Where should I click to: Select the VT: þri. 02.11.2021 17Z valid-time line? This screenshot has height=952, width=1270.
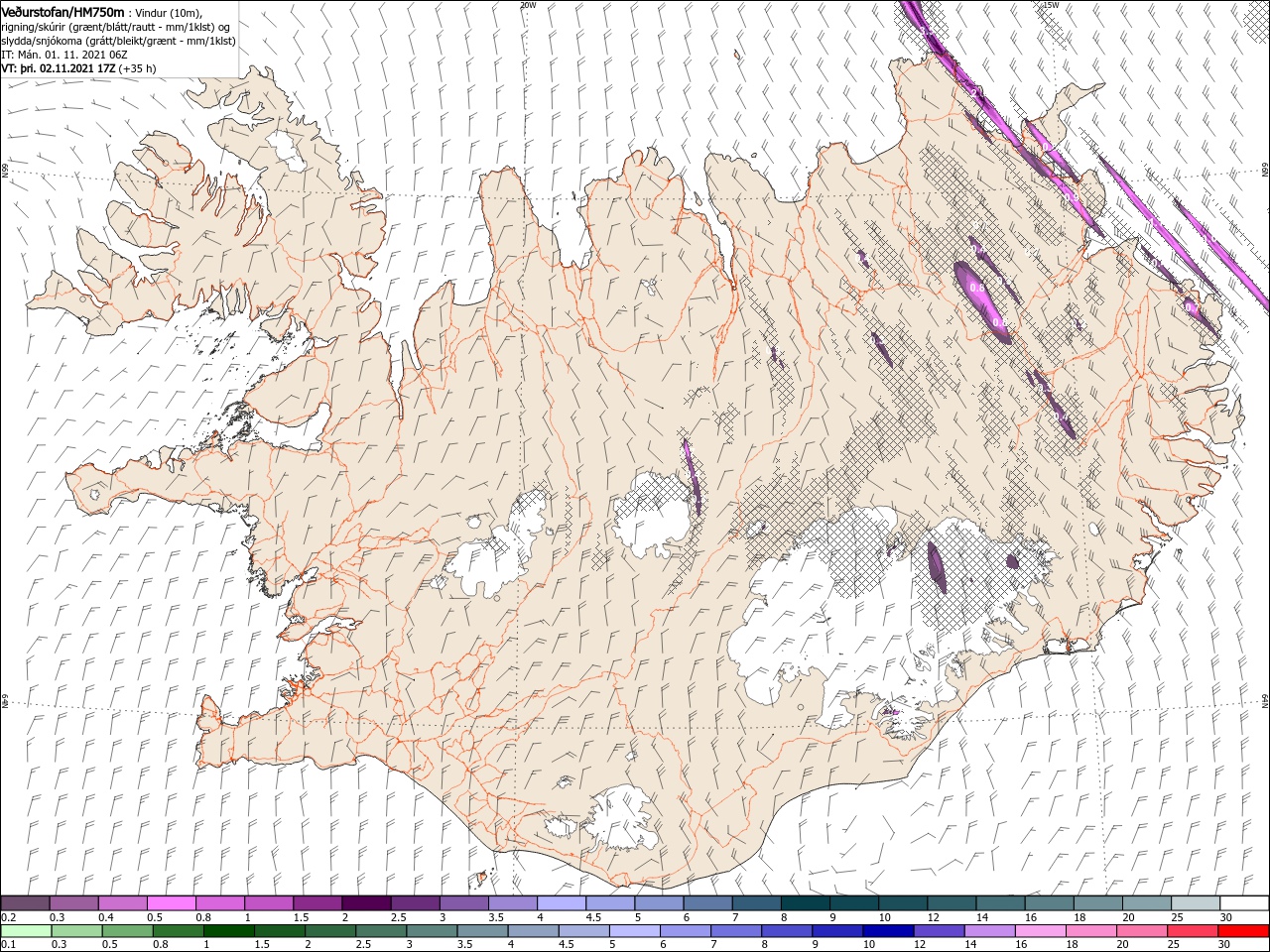coord(78,68)
